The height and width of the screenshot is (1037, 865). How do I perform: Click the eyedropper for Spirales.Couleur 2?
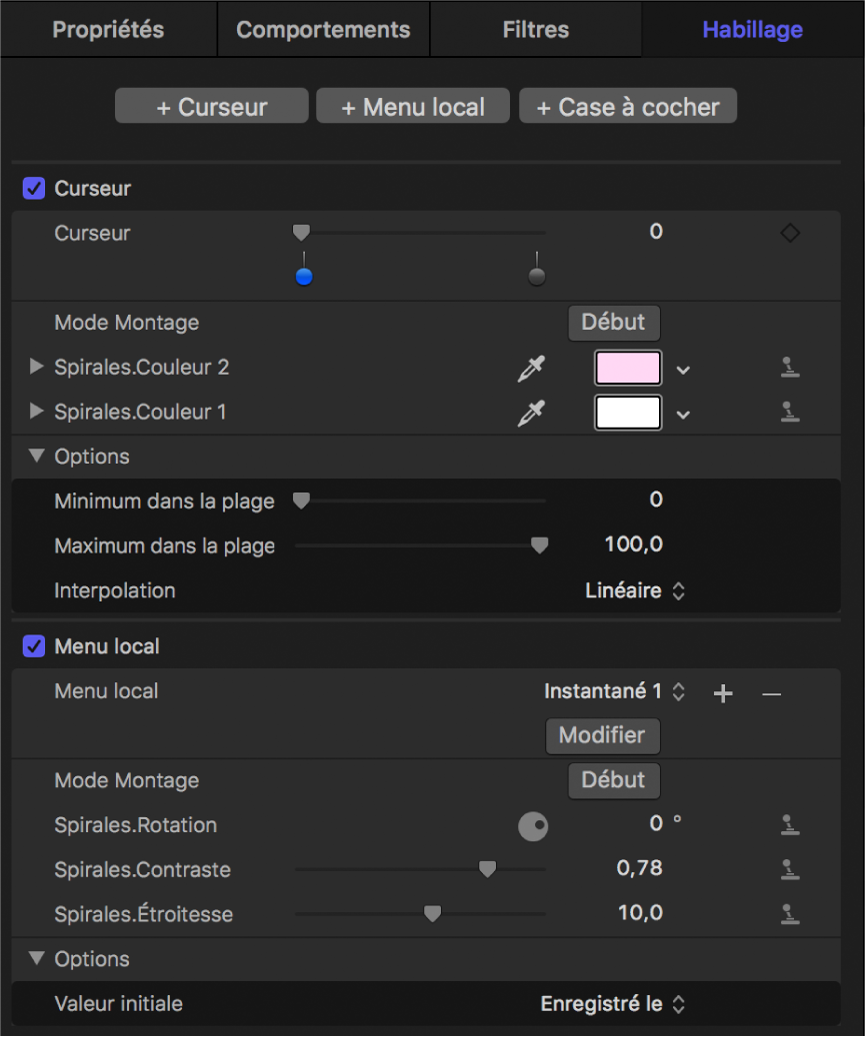click(531, 368)
